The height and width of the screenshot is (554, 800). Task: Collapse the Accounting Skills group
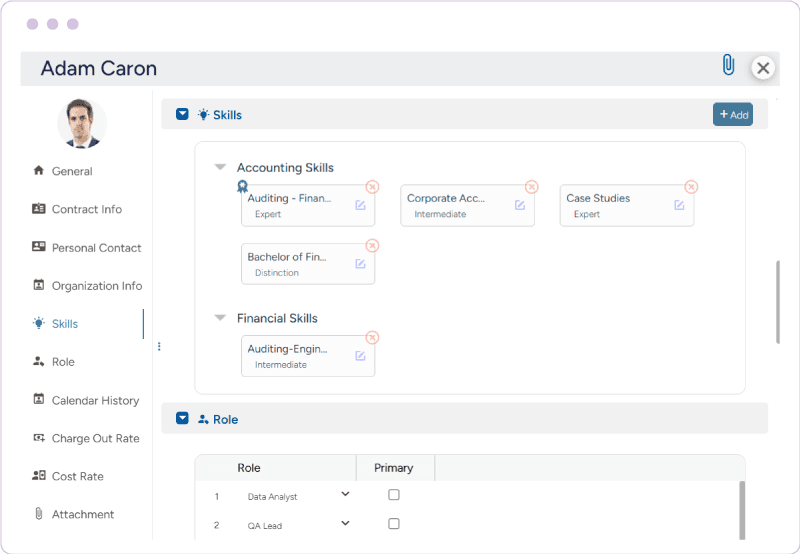220,167
